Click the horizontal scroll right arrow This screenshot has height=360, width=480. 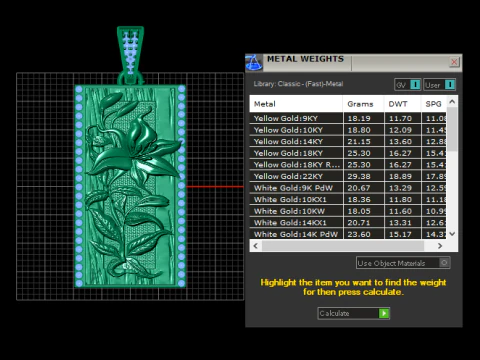(440, 246)
